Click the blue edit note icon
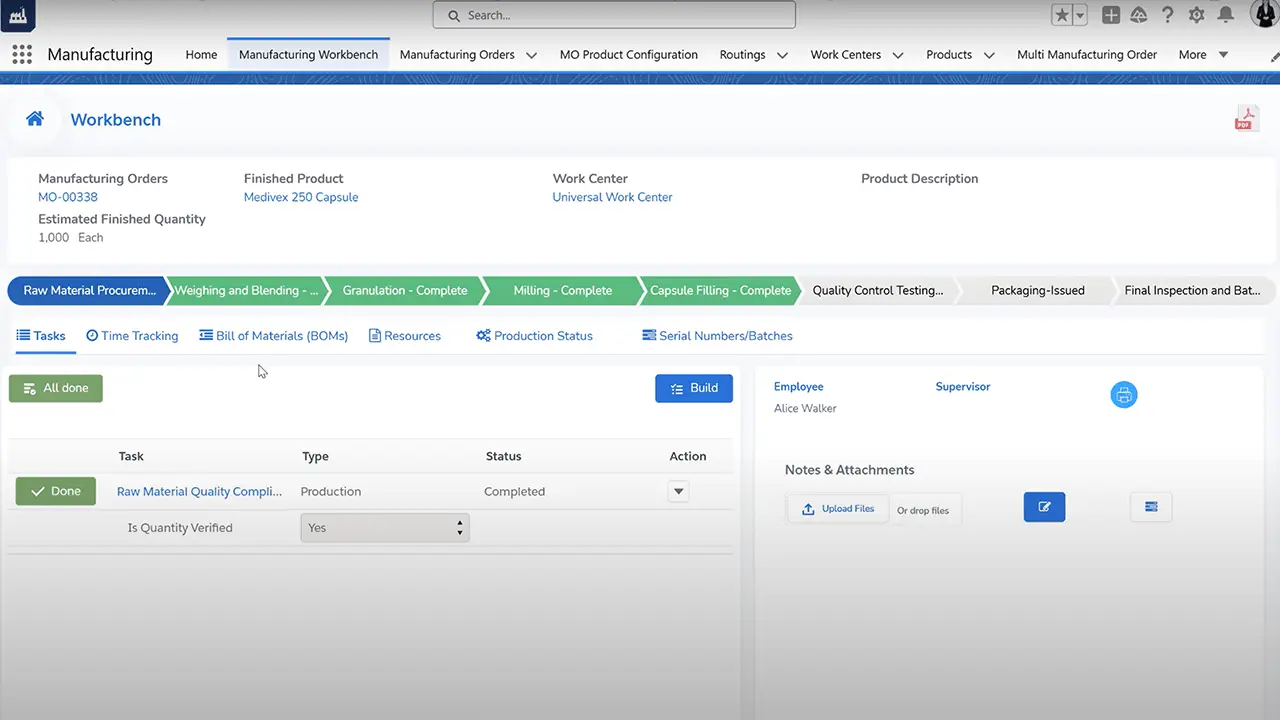Screen dimensions: 1280x720 pos(1044,507)
